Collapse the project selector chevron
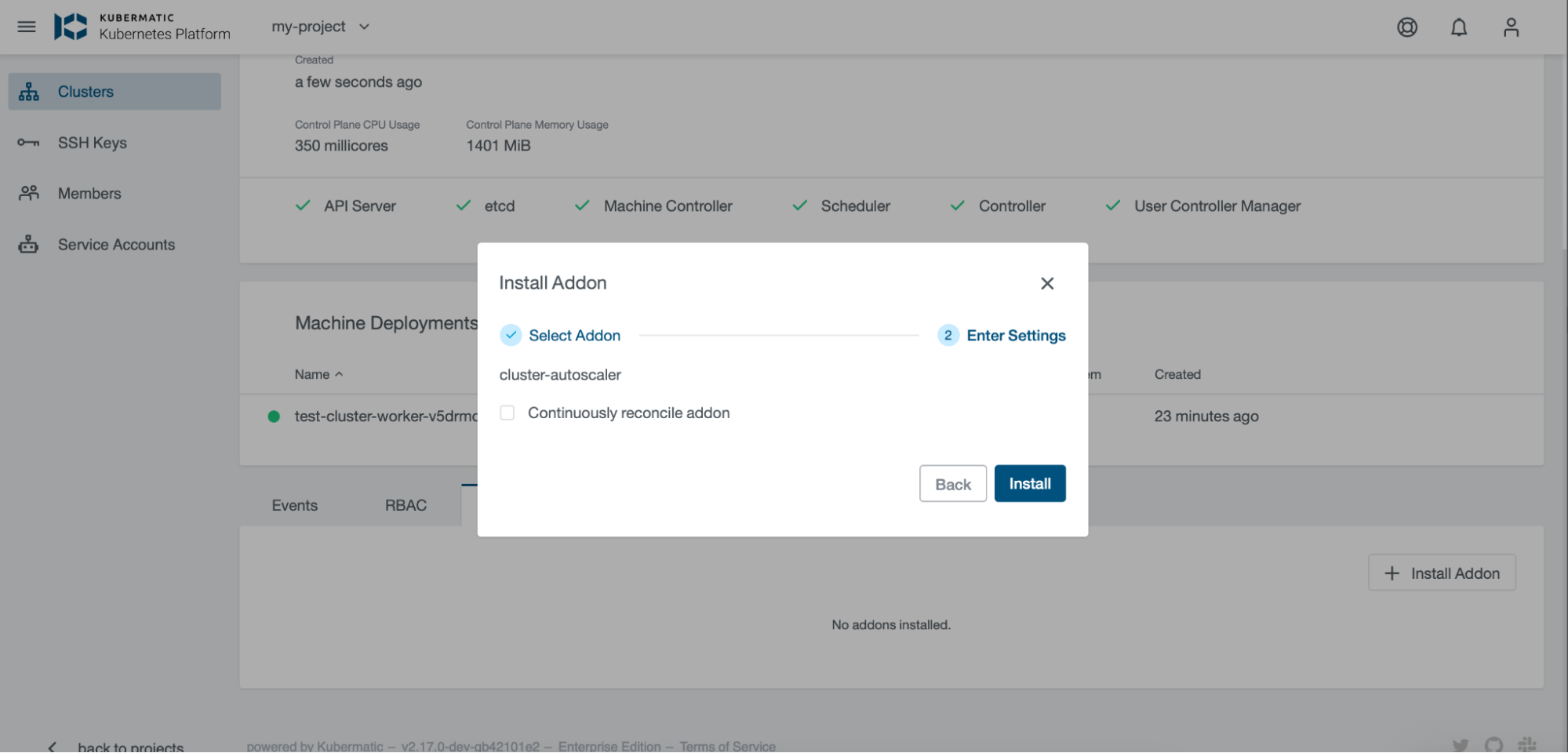Viewport: 1568px width, 753px height. tap(364, 26)
